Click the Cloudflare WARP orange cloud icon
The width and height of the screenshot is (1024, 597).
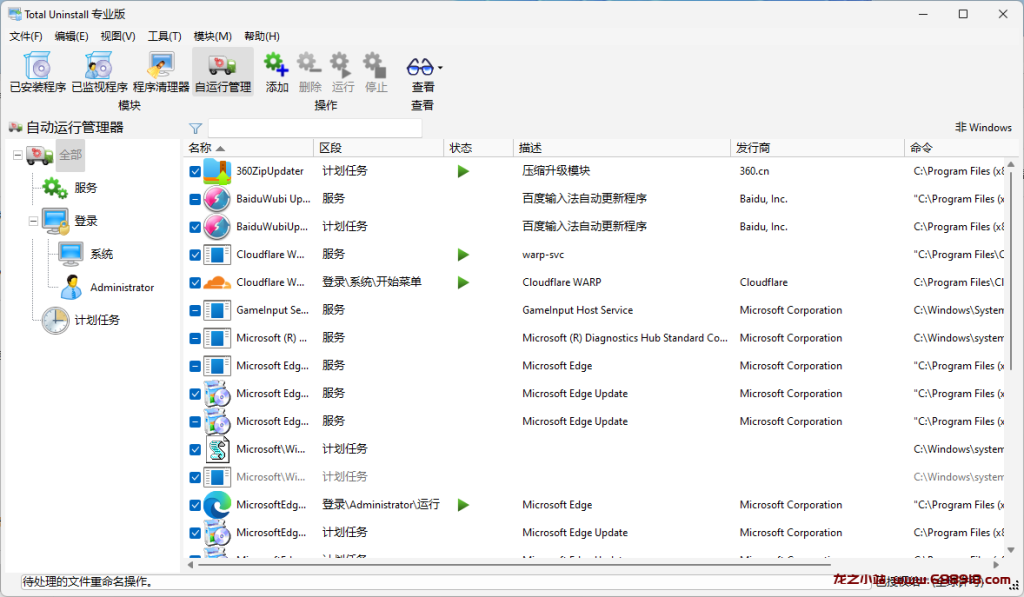click(x=217, y=282)
